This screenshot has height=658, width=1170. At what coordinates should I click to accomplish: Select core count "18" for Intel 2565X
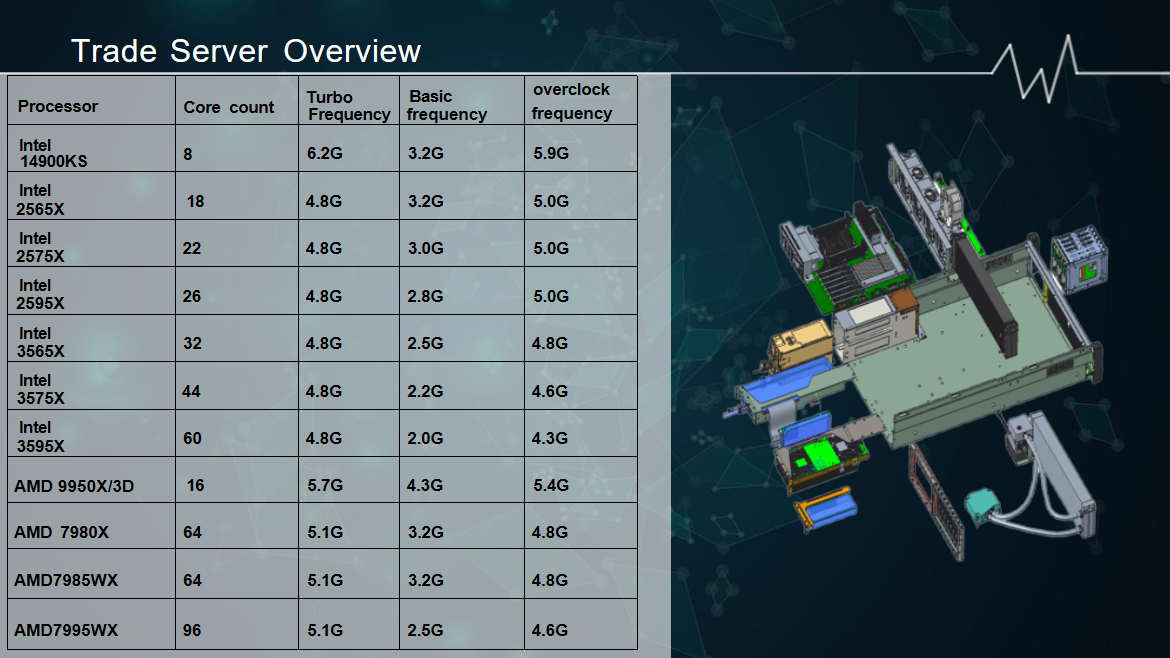click(x=195, y=201)
